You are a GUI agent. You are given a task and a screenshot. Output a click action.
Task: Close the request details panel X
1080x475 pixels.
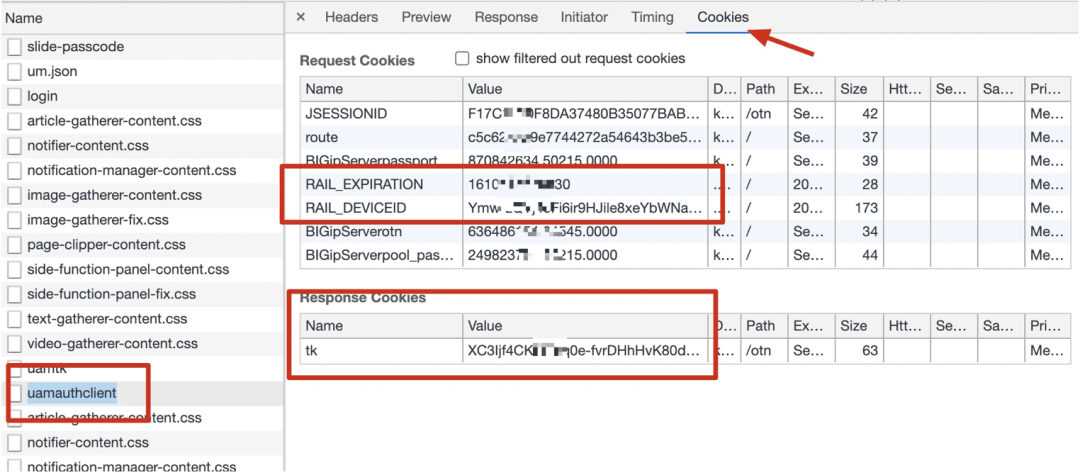click(300, 17)
